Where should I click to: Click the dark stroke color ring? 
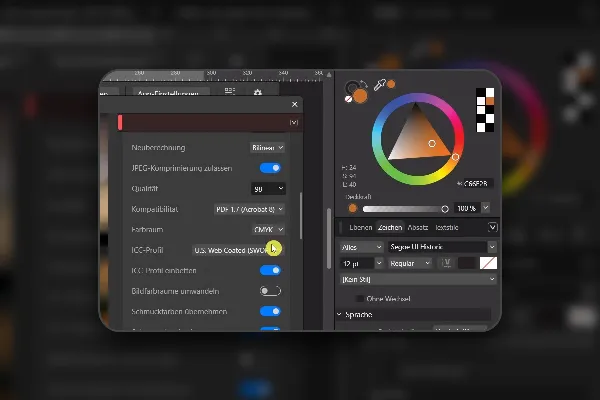[351, 88]
